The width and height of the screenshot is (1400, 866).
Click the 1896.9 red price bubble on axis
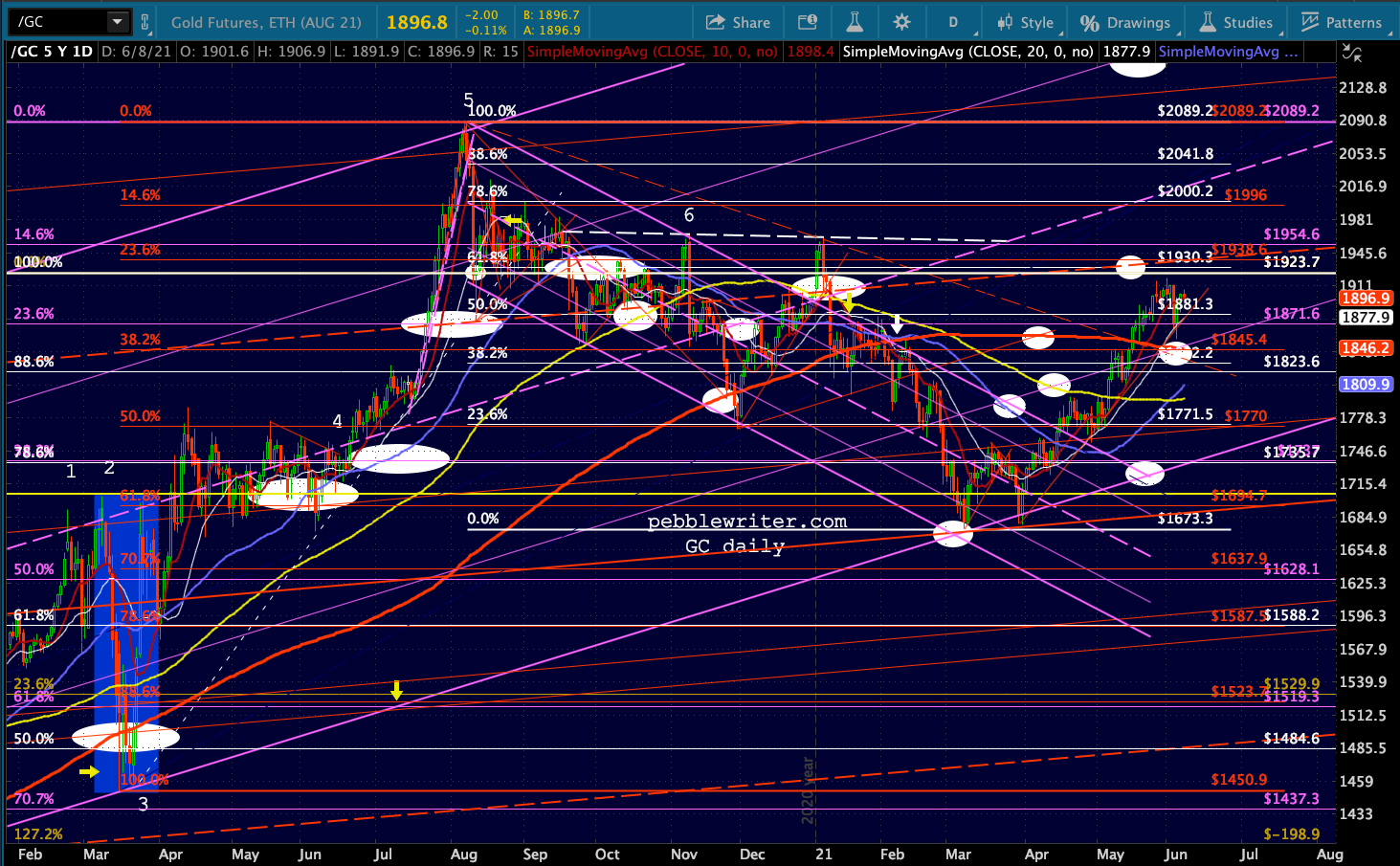click(1366, 298)
